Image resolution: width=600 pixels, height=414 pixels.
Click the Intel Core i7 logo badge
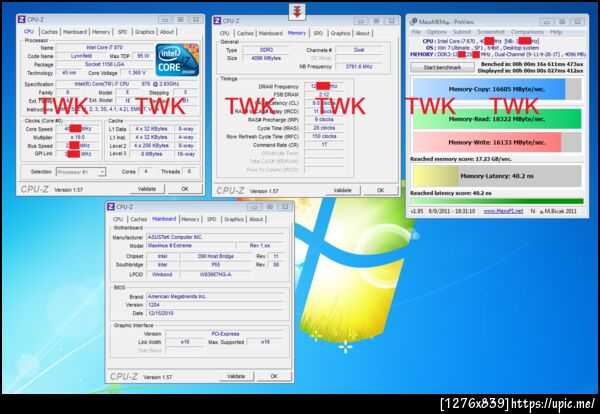[177, 60]
